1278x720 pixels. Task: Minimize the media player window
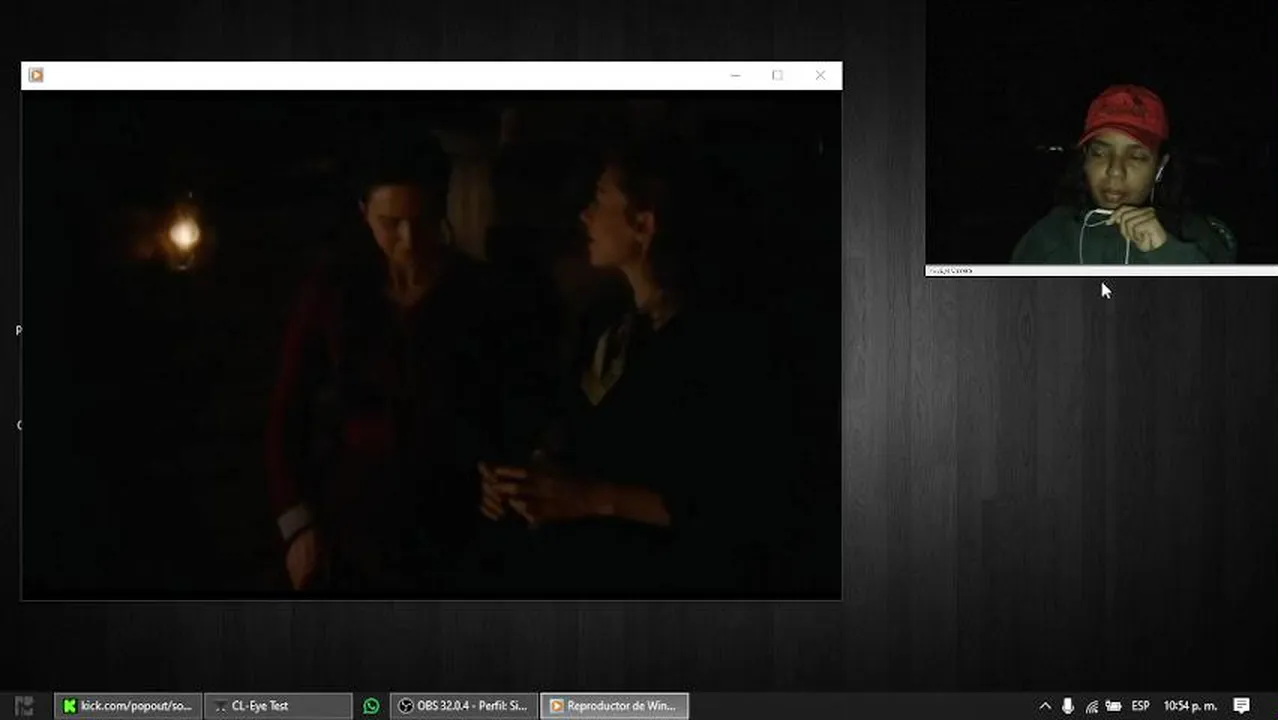735,75
